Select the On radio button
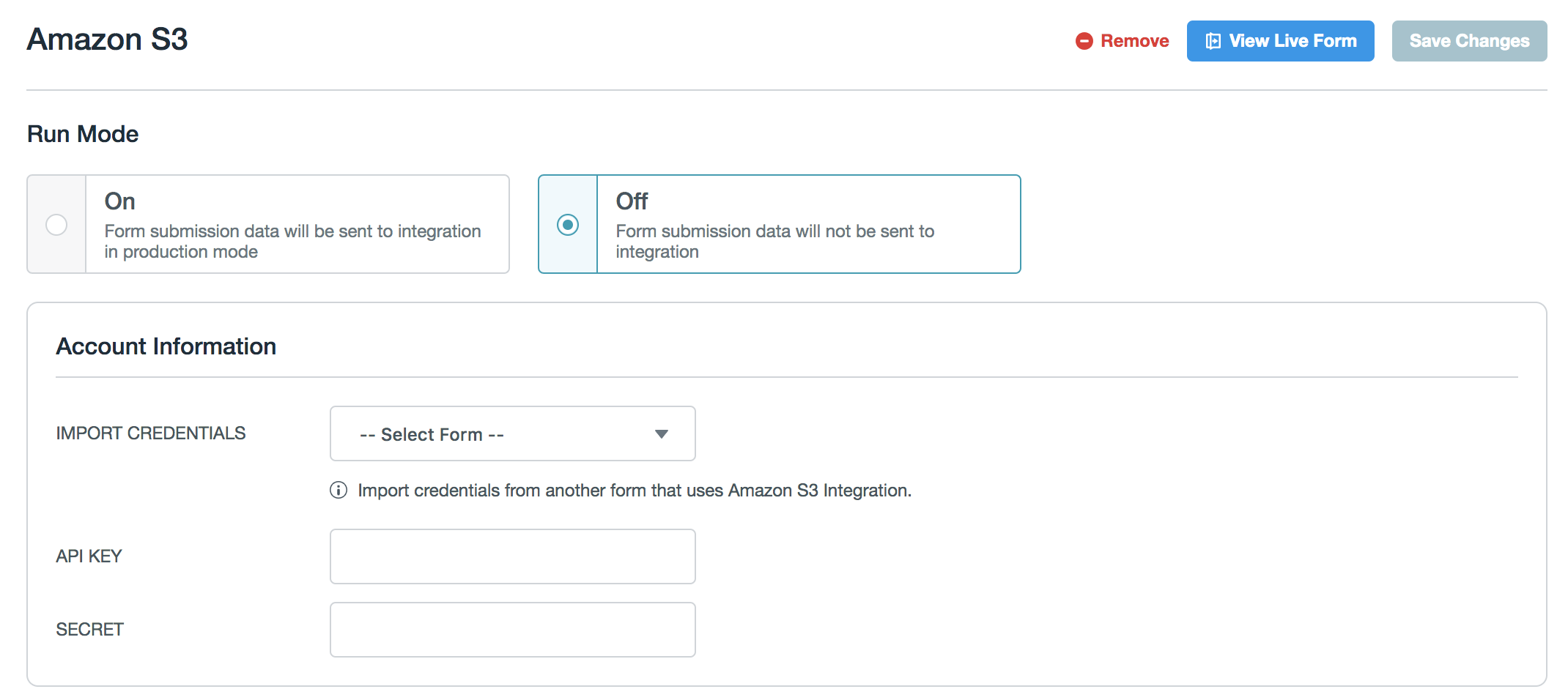 [x=56, y=224]
